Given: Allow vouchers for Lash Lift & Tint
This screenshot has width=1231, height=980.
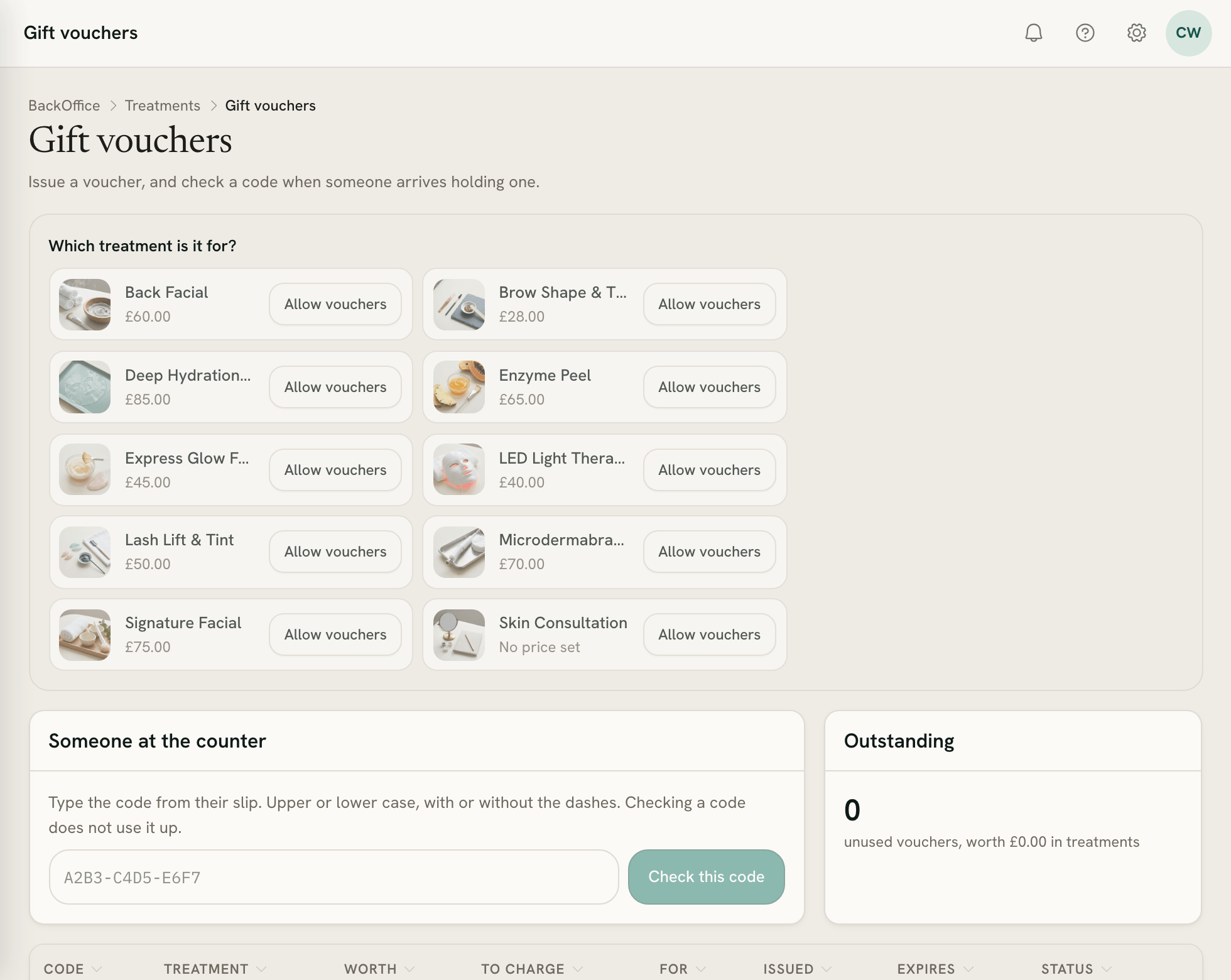Looking at the screenshot, I should pos(335,552).
